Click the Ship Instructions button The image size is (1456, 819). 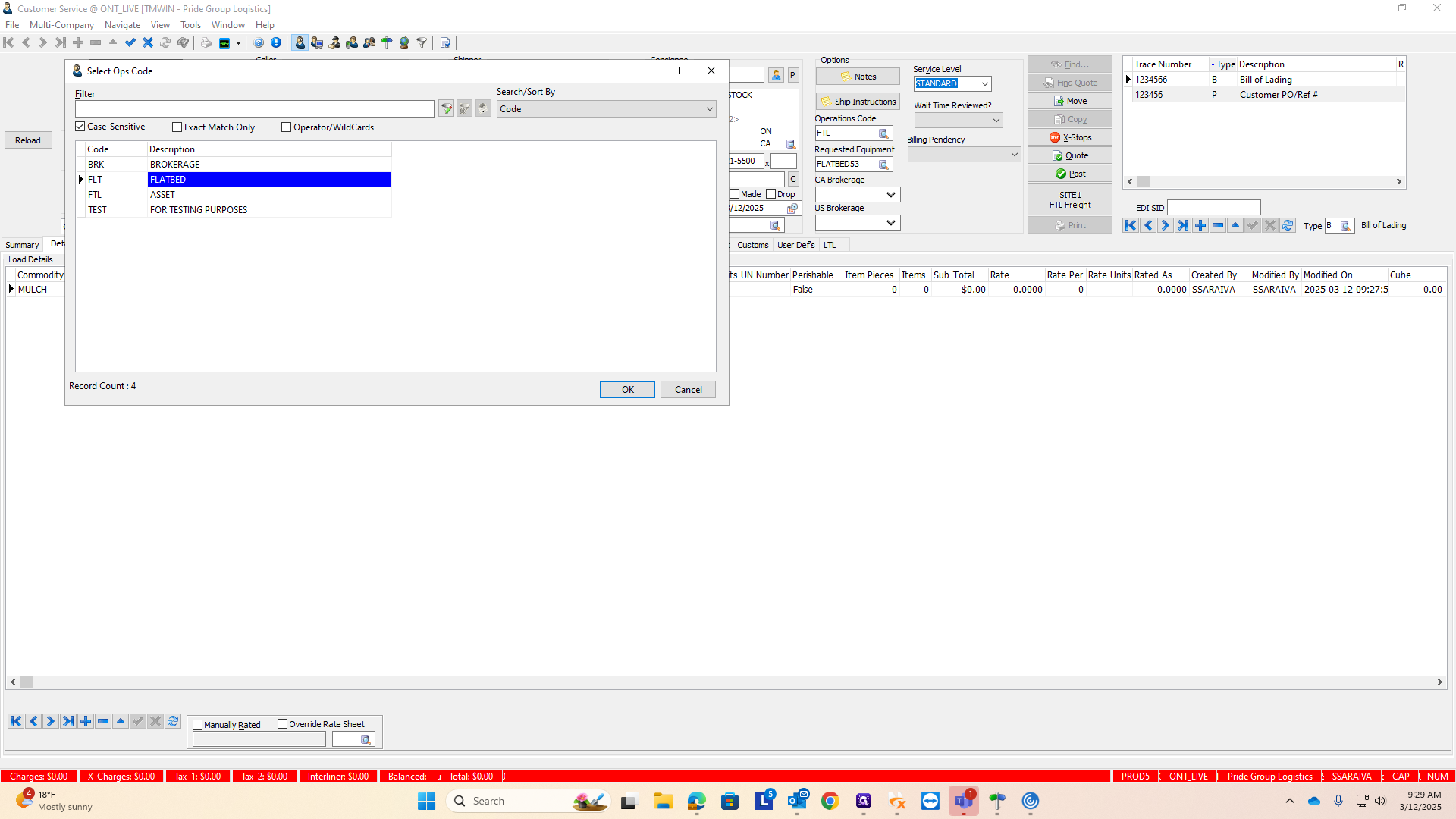click(858, 102)
